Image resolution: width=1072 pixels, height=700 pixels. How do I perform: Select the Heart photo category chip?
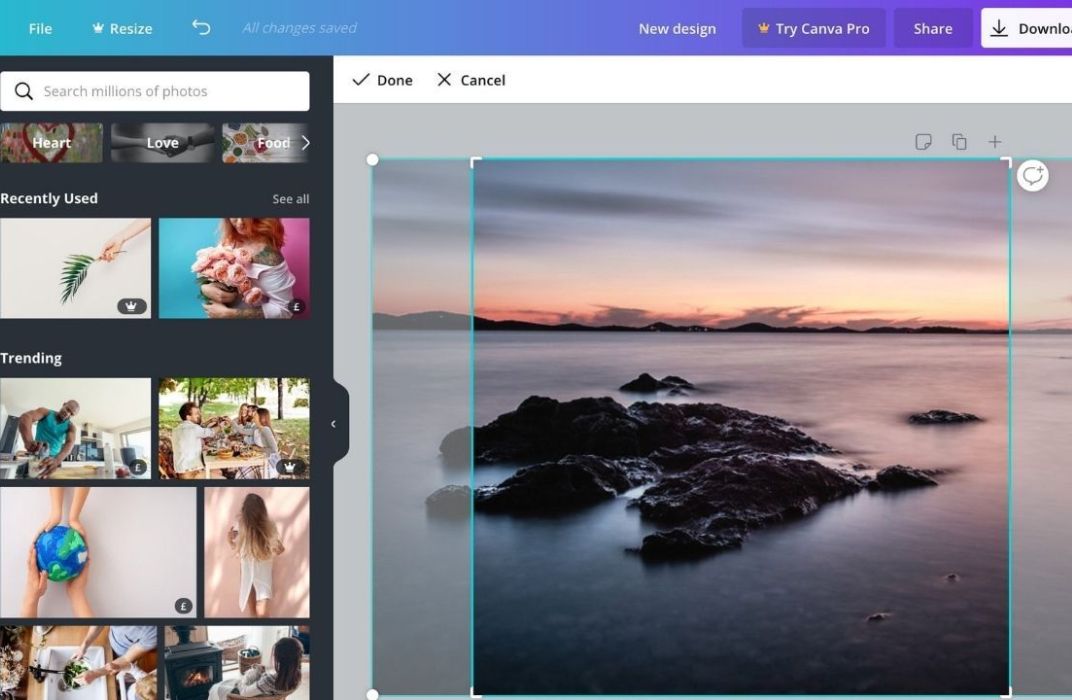tap(51, 142)
